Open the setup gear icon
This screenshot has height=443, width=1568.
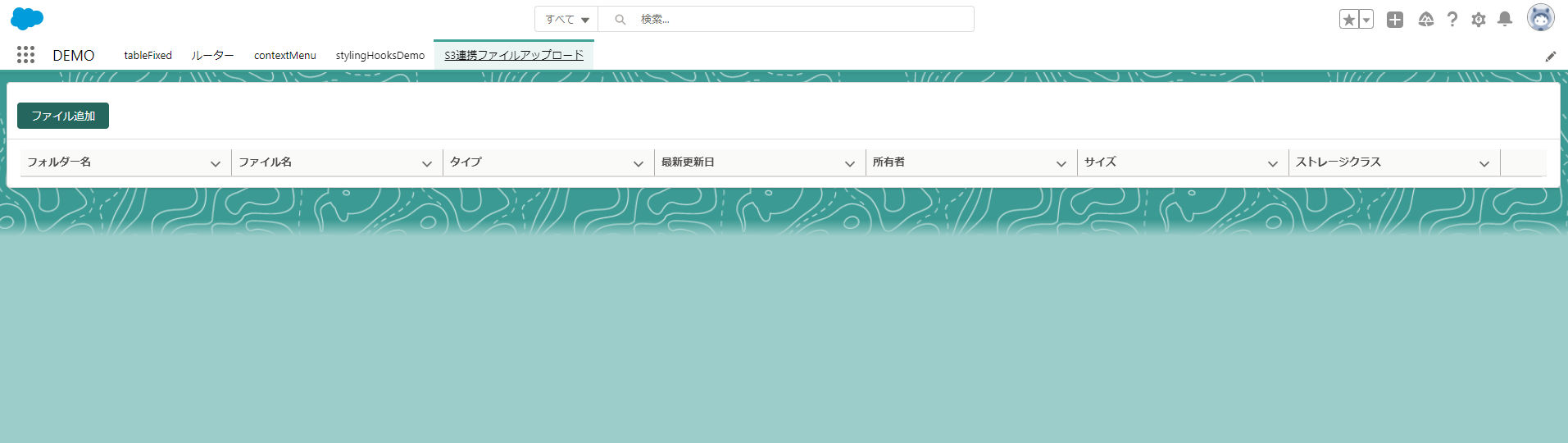[x=1479, y=20]
